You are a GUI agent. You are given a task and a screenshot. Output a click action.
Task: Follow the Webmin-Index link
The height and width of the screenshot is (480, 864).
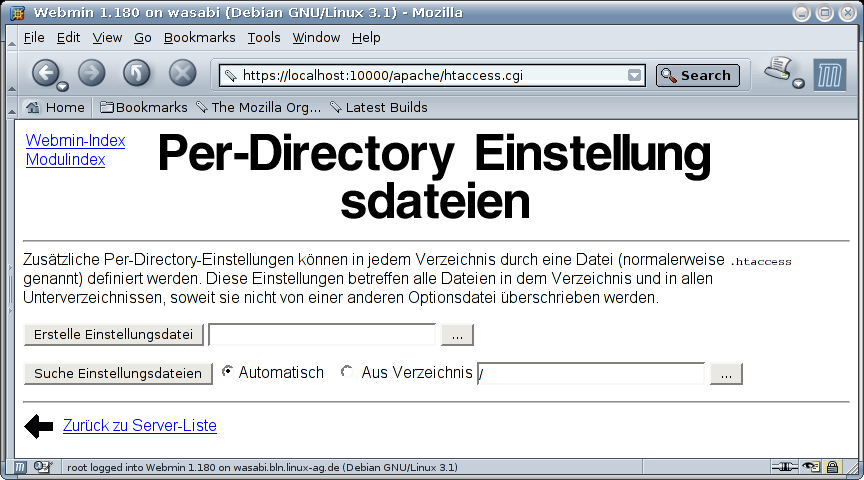pos(75,141)
